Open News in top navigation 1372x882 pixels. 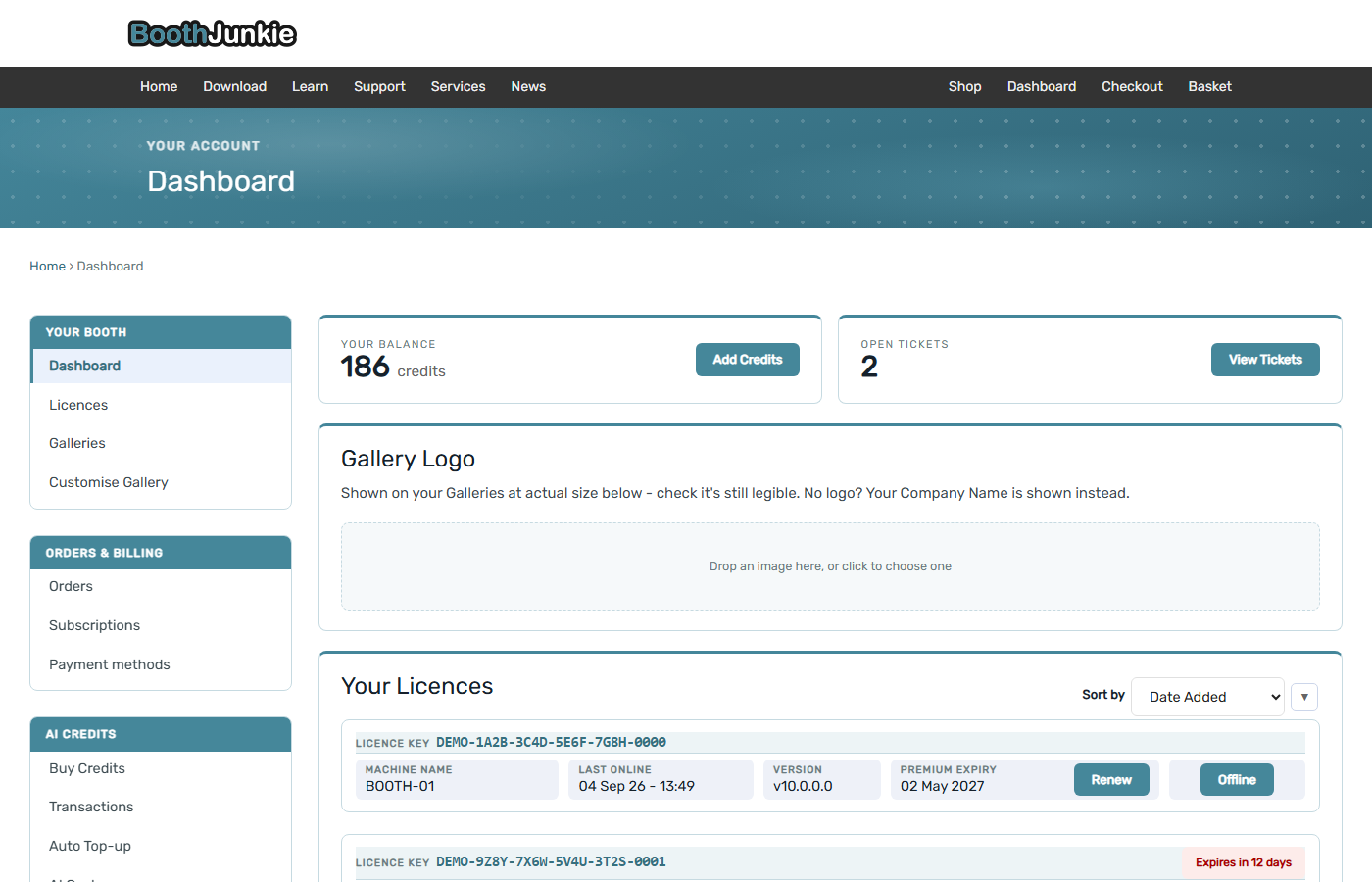[x=528, y=86]
